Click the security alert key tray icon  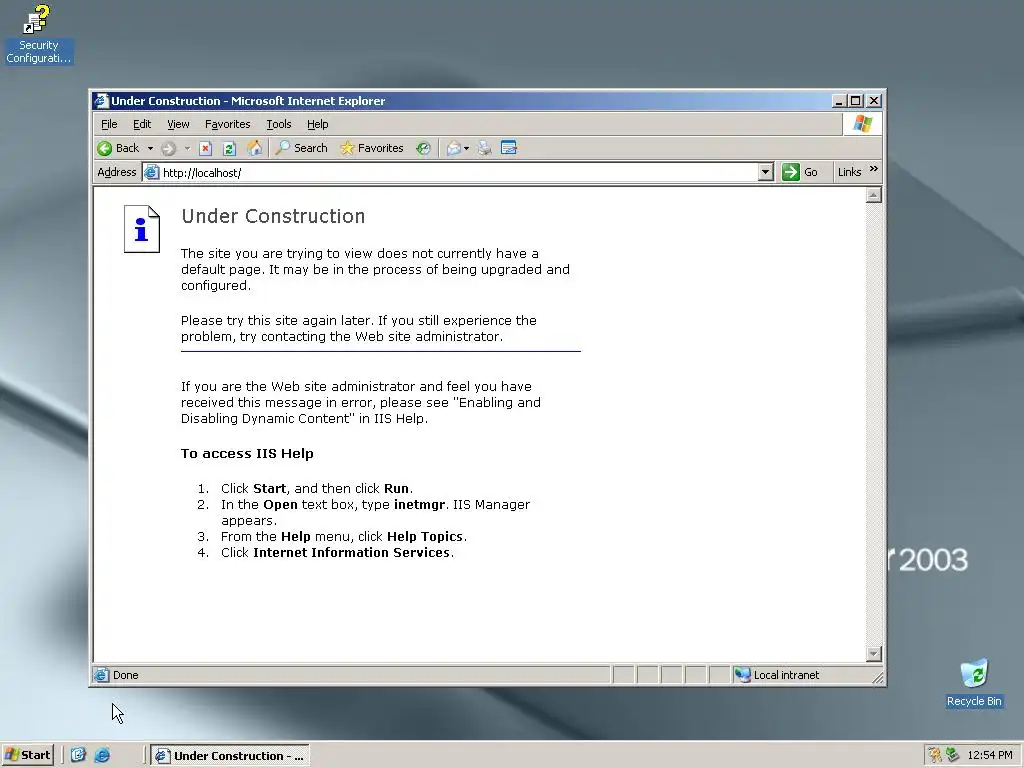(935, 755)
